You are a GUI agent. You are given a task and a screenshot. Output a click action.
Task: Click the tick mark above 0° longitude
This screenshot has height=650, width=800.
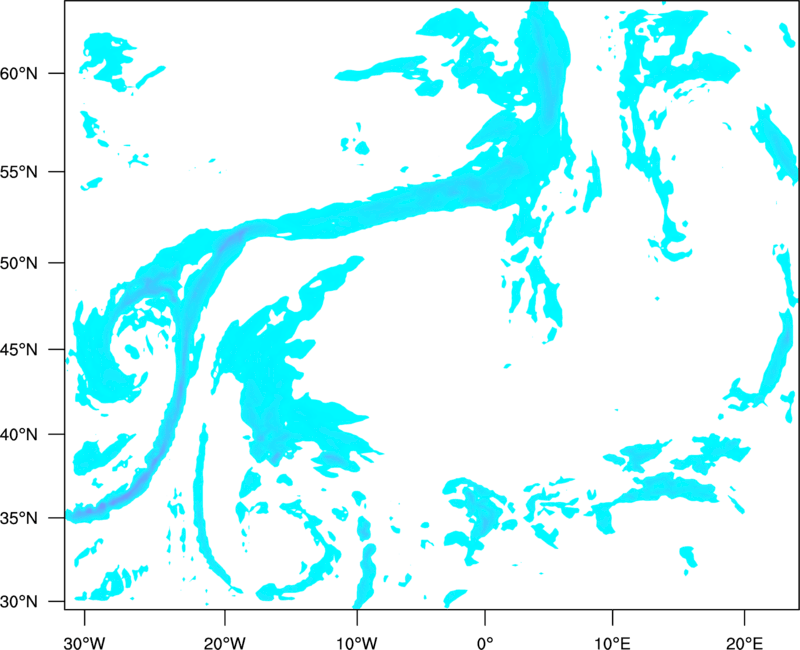pyautogui.click(x=485, y=617)
